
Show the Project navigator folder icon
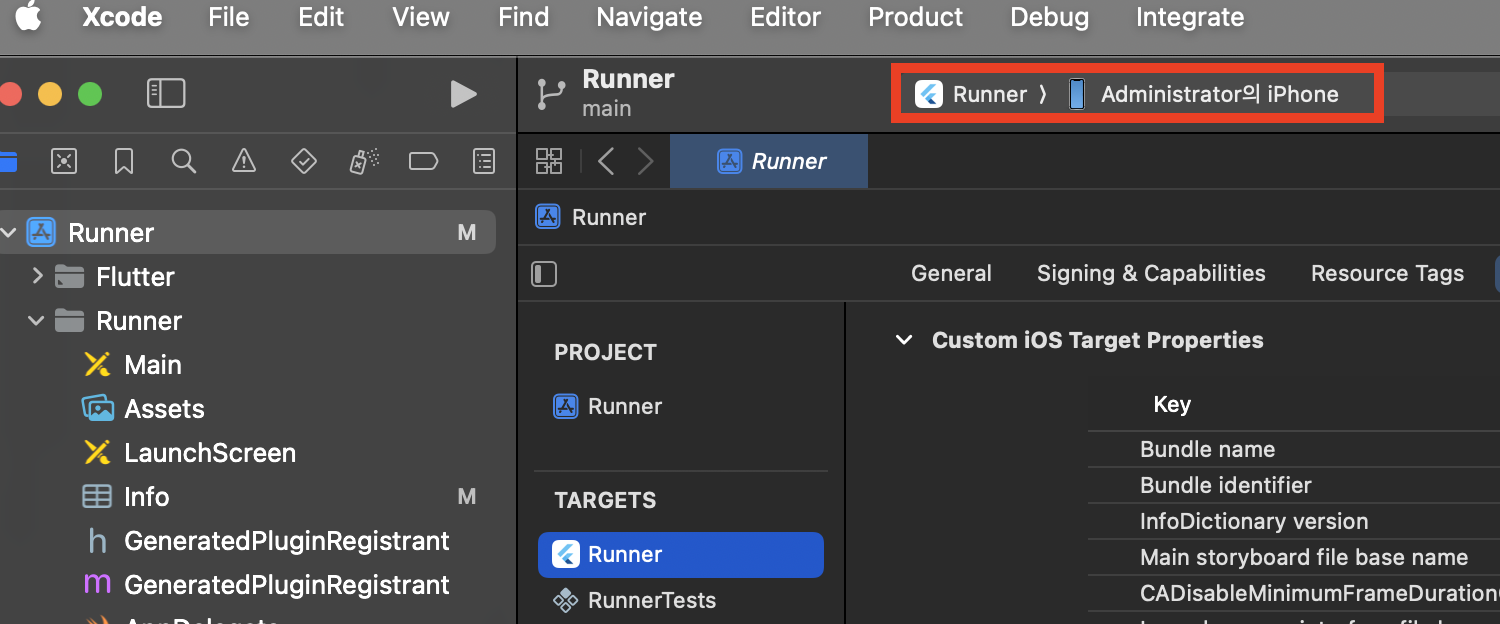pos(8,161)
